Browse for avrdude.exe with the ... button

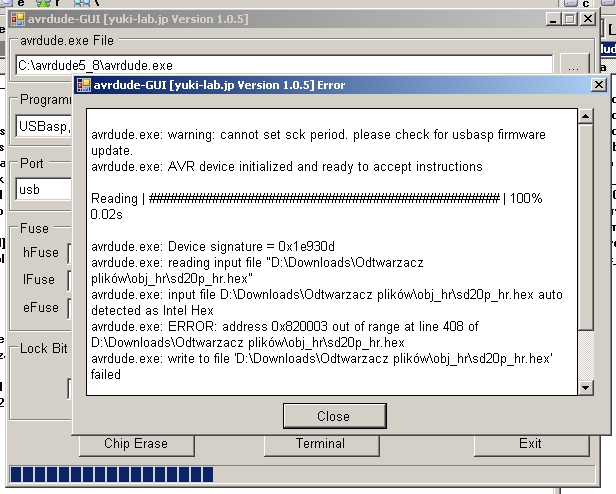click(x=574, y=65)
